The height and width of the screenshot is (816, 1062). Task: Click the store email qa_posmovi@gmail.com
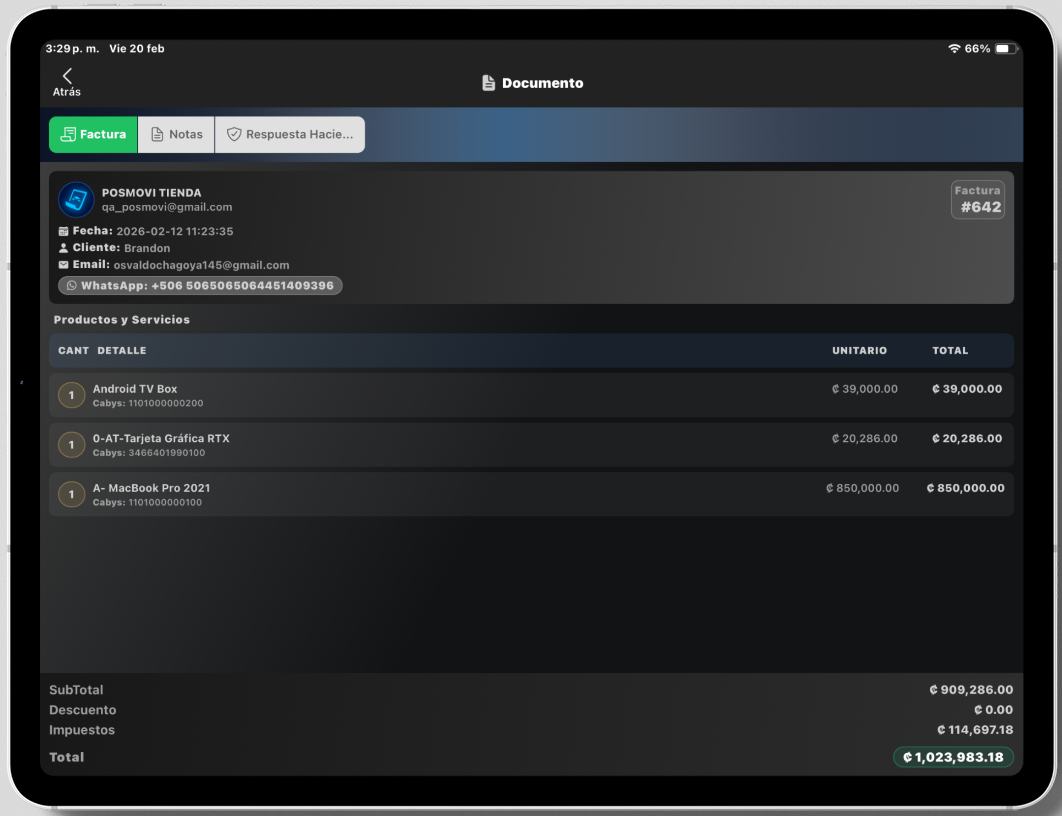coord(167,207)
